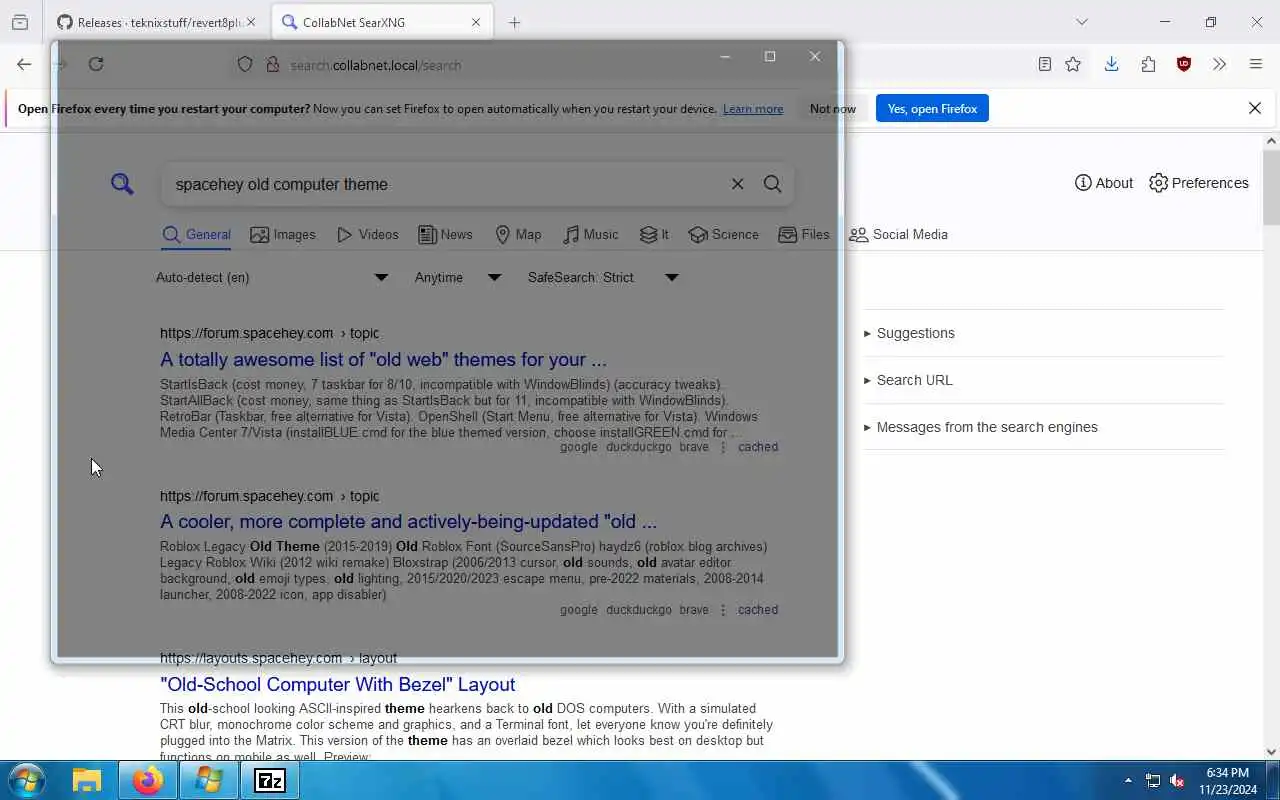Toggle reader view icon

tap(1044, 64)
